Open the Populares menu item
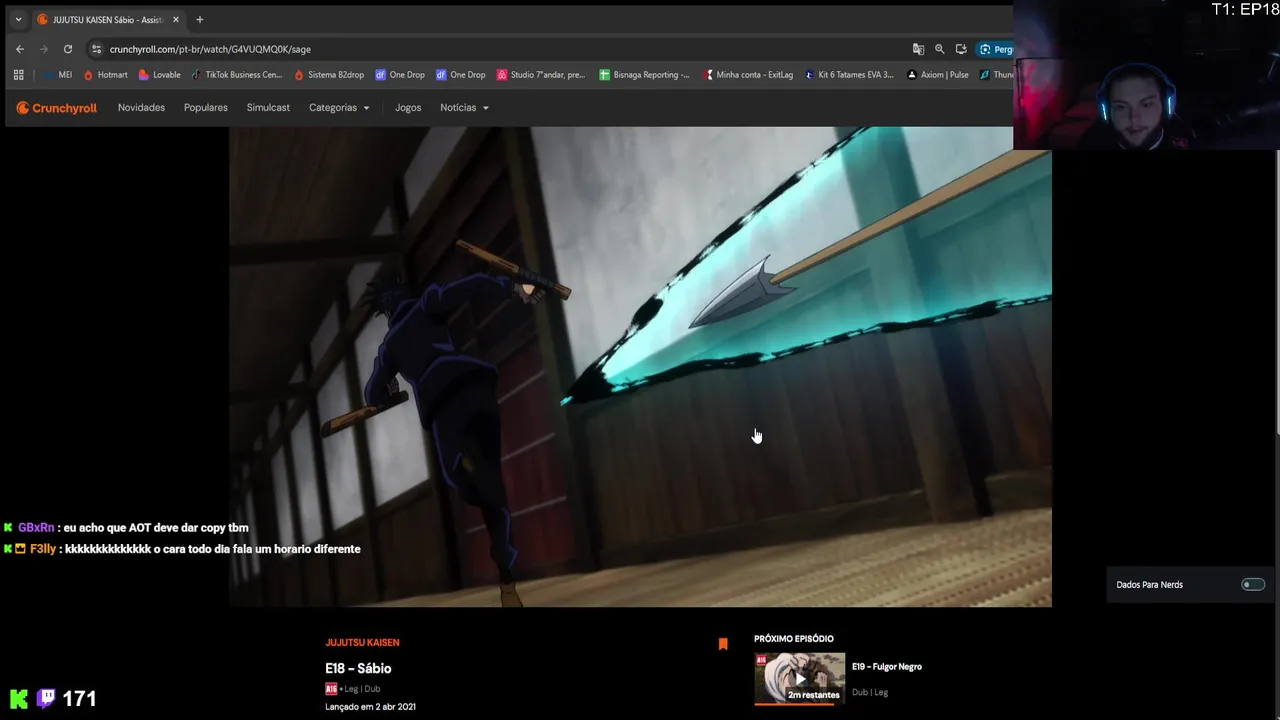This screenshot has height=720, width=1280. (x=206, y=108)
